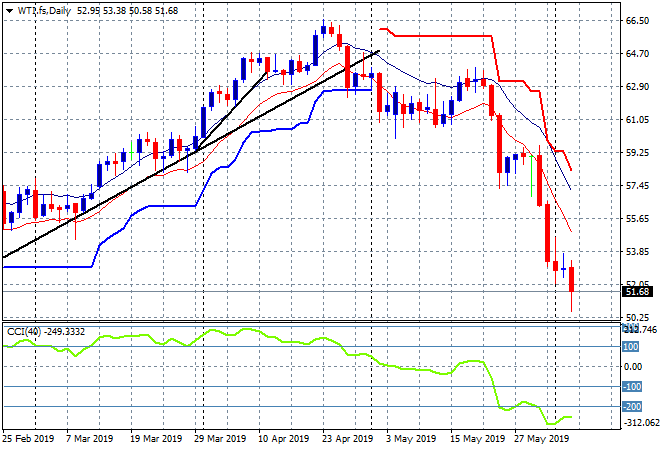Viewport: 660px width, 450px height.
Task: Click the 3 May 2019 date label
Action: 411,439
